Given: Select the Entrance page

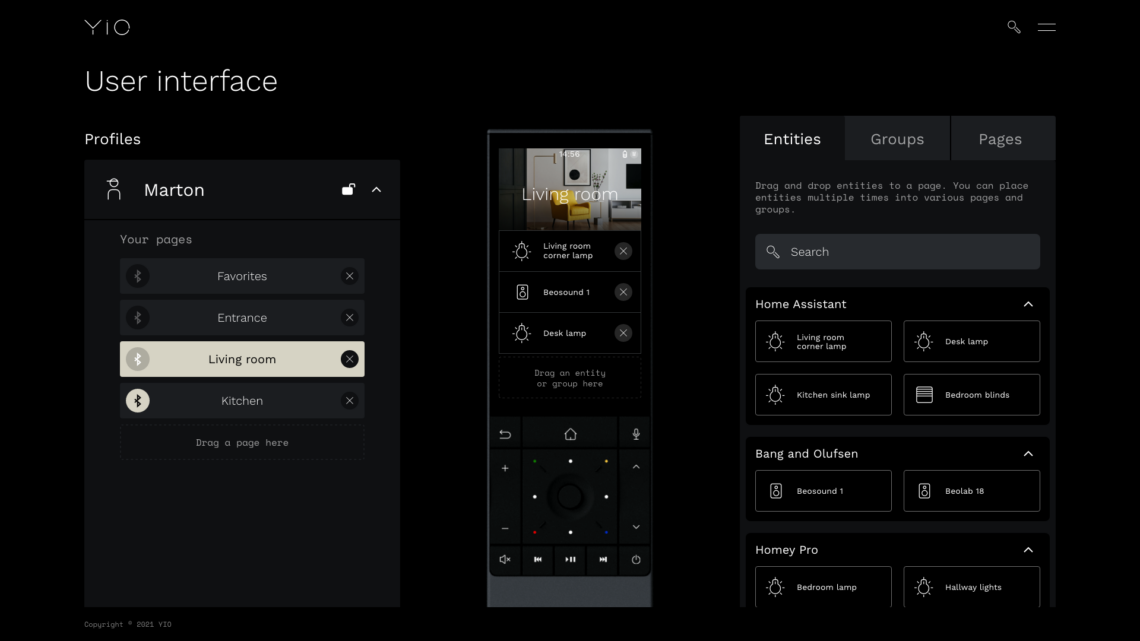Looking at the screenshot, I should tap(242, 317).
